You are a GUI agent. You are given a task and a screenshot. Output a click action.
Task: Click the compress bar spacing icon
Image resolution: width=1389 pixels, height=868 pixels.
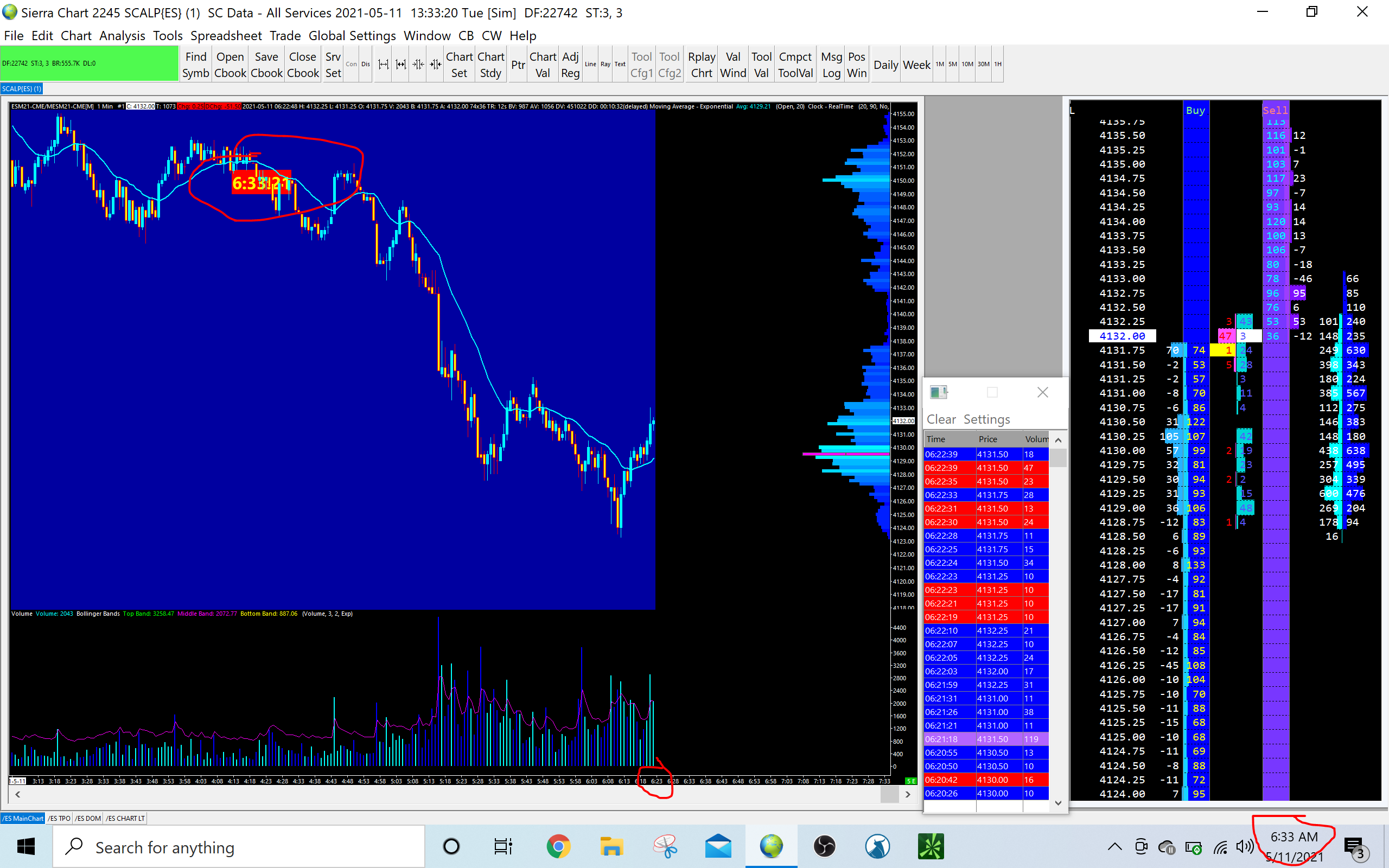418,65
